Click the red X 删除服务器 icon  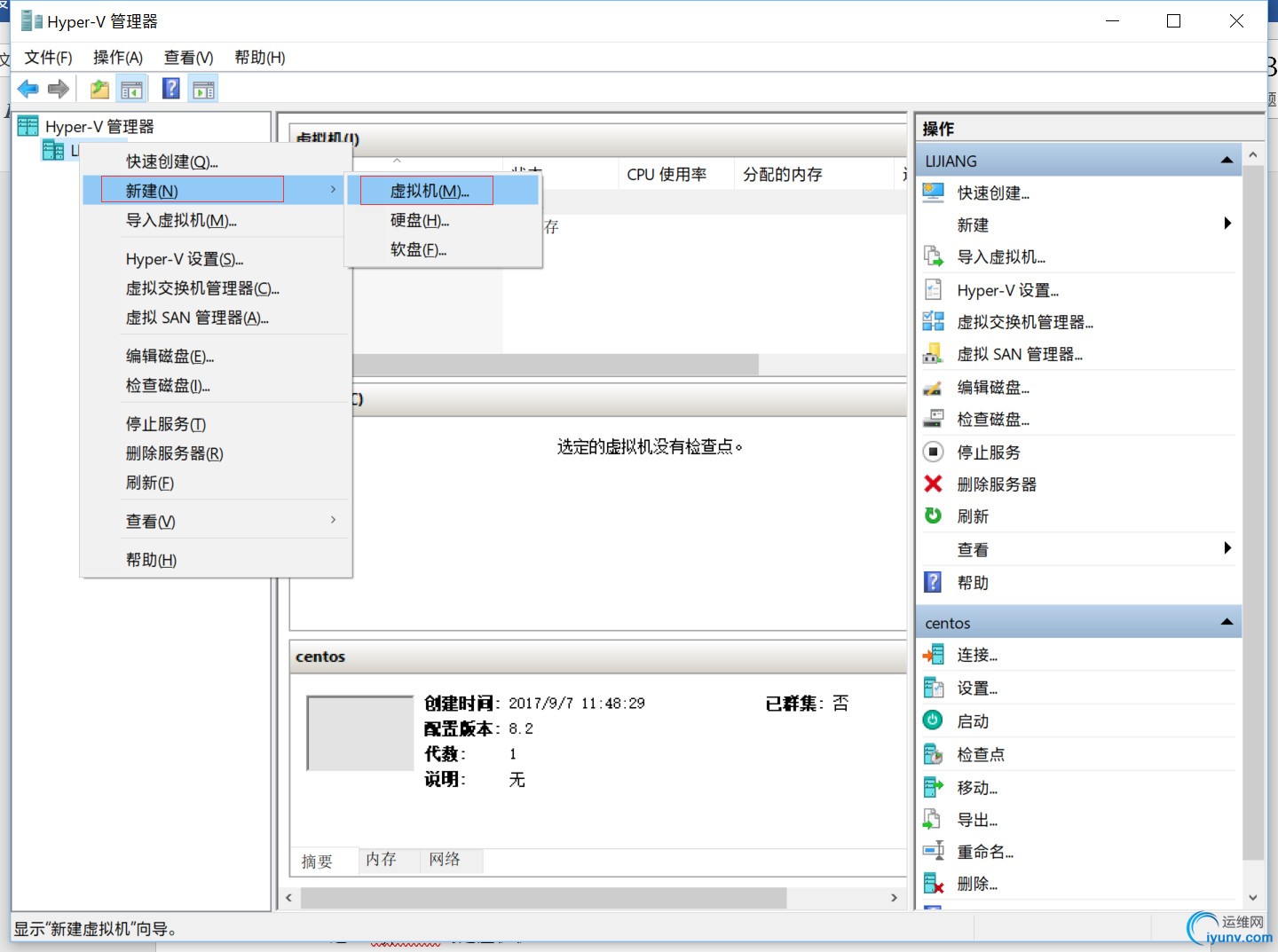(934, 484)
